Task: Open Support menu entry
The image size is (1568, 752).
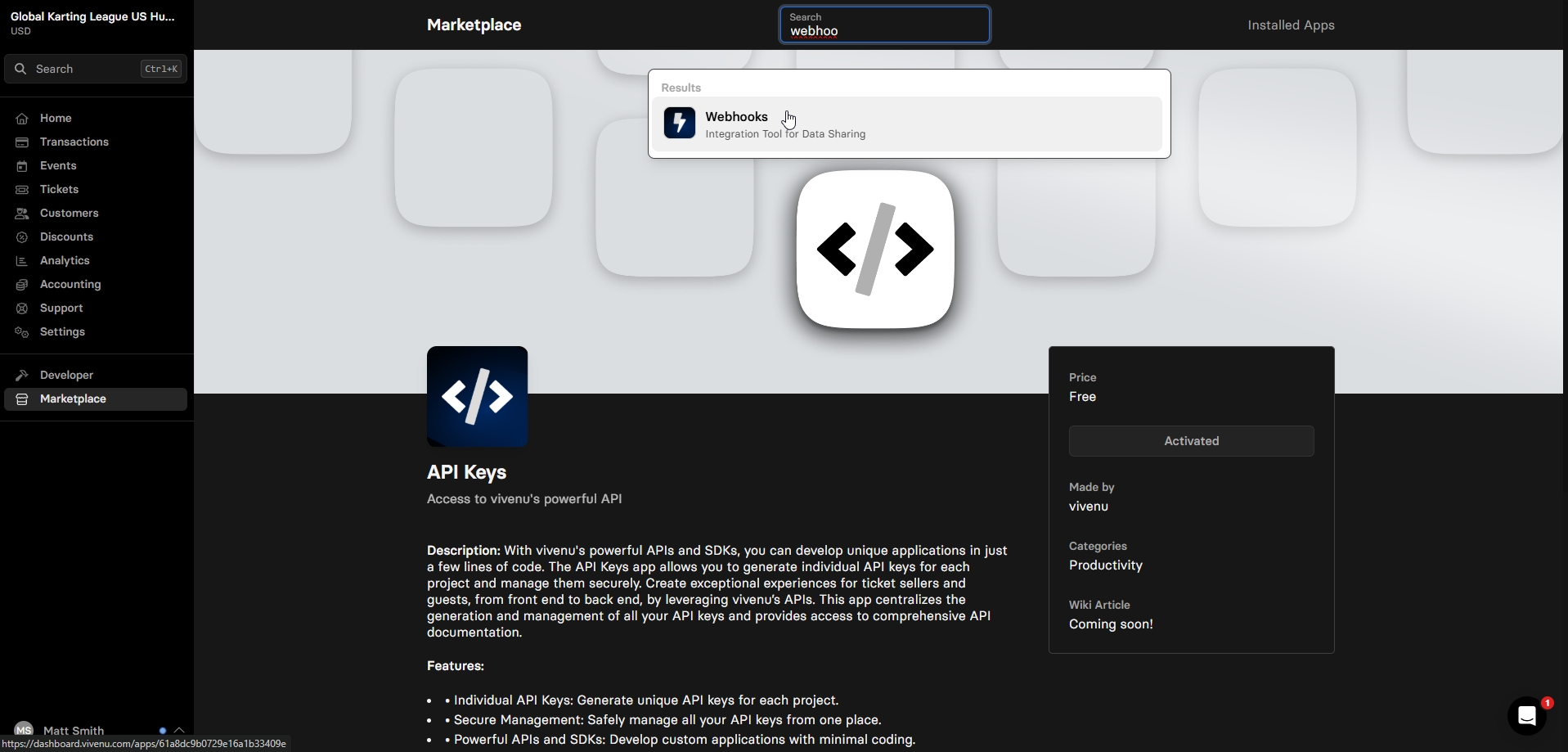Action: [x=96, y=308]
